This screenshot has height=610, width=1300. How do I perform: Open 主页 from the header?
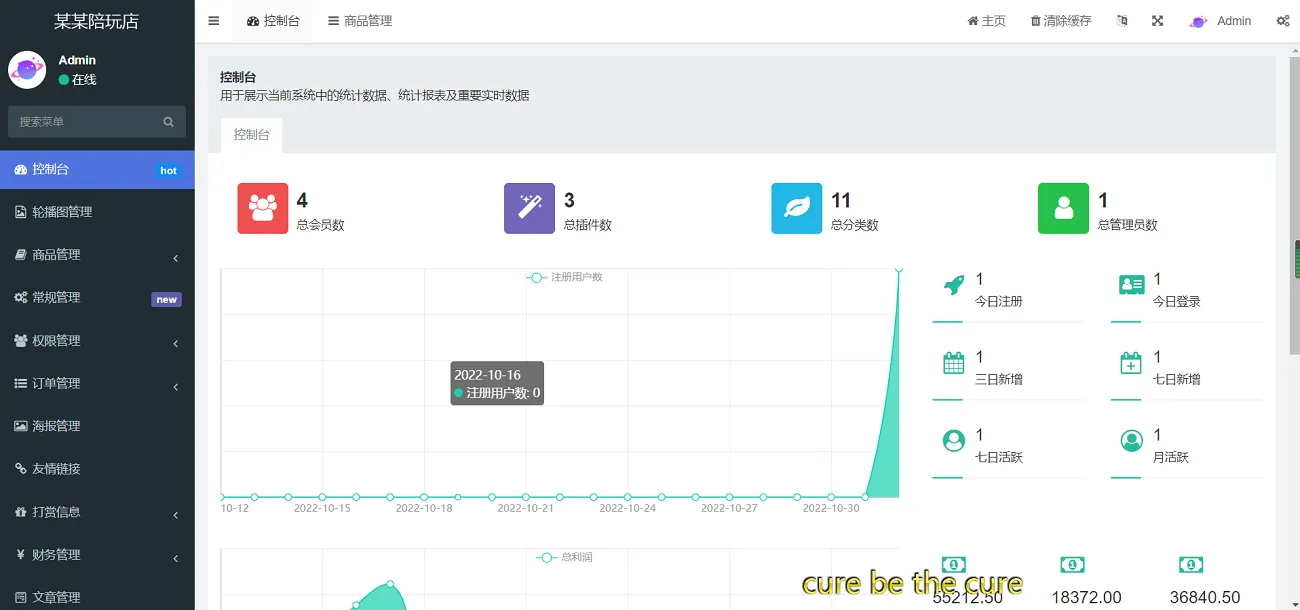[986, 19]
